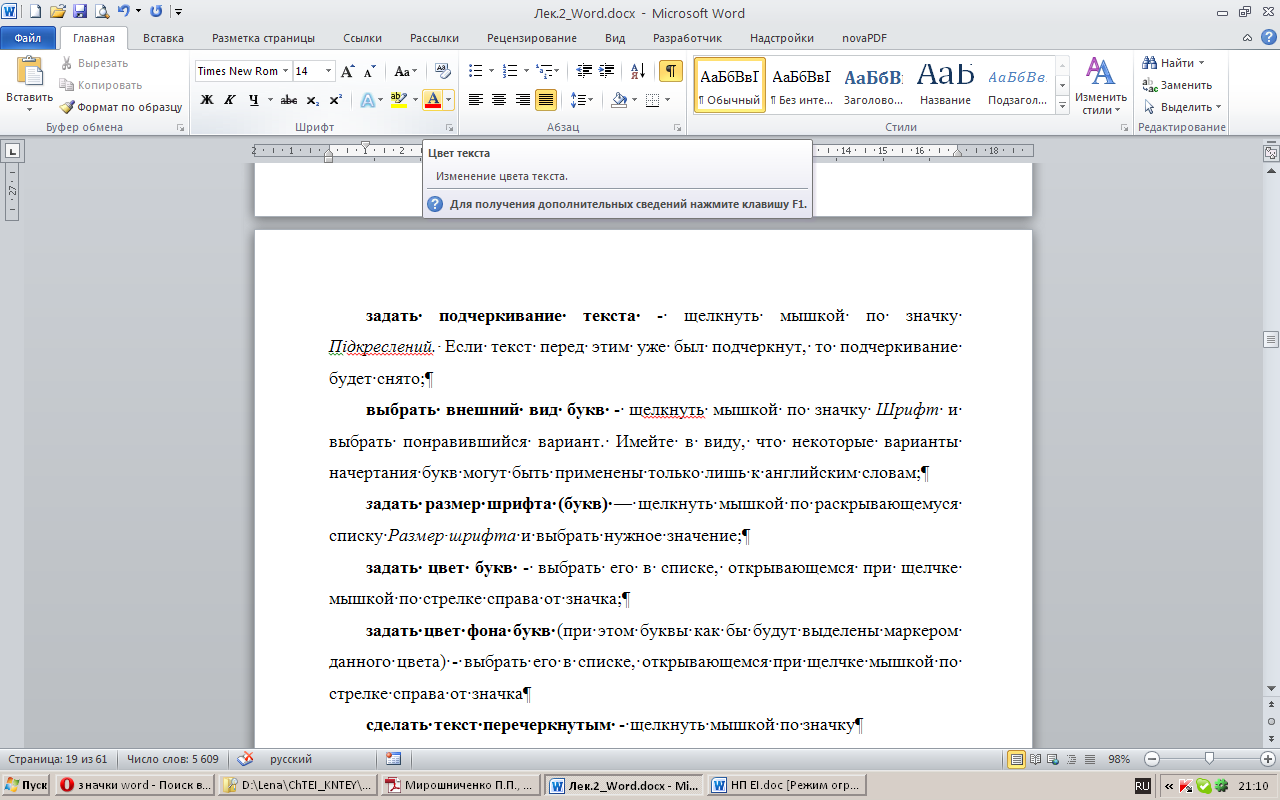Click the spell check icon in status bar

pos(245,759)
